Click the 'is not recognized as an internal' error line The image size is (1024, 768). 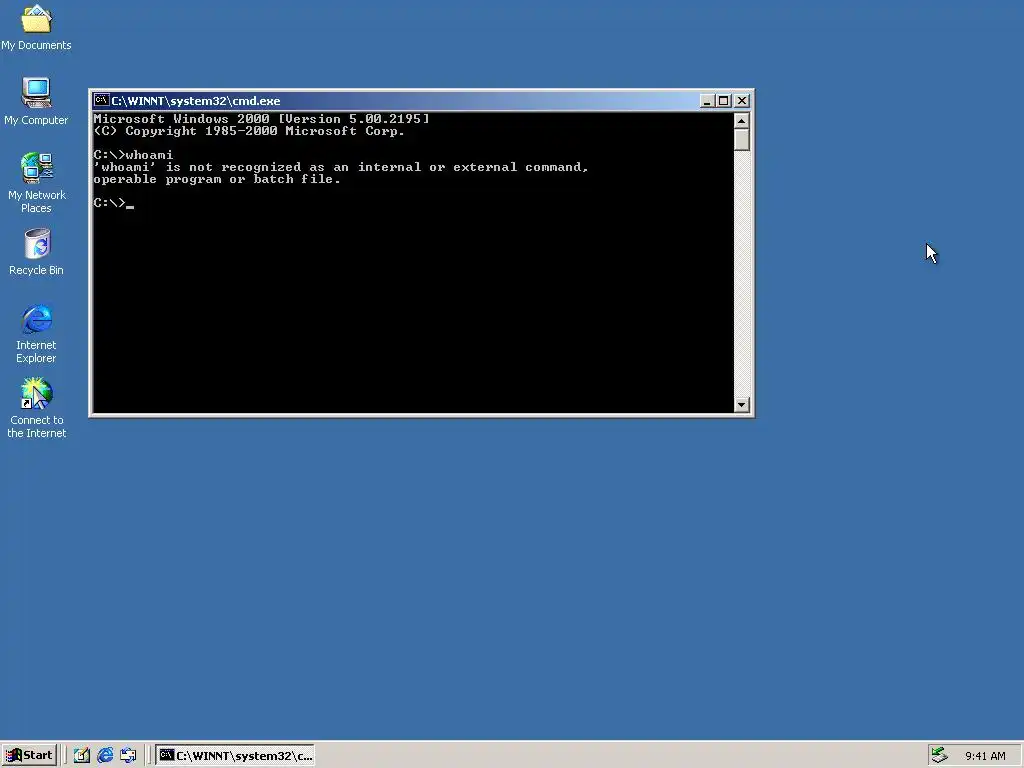pyautogui.click(x=341, y=167)
